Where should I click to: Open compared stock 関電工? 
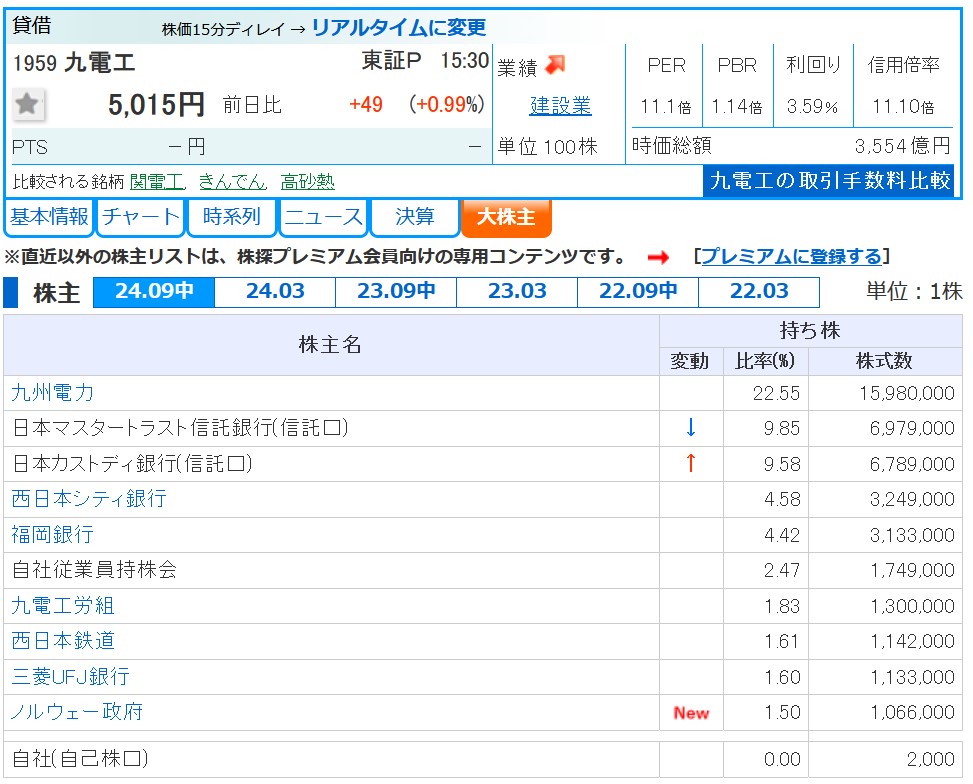pyautogui.click(x=157, y=181)
